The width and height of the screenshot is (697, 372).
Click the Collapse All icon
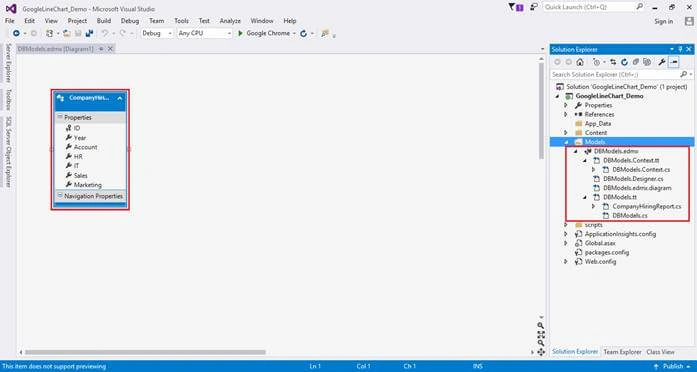636,62
